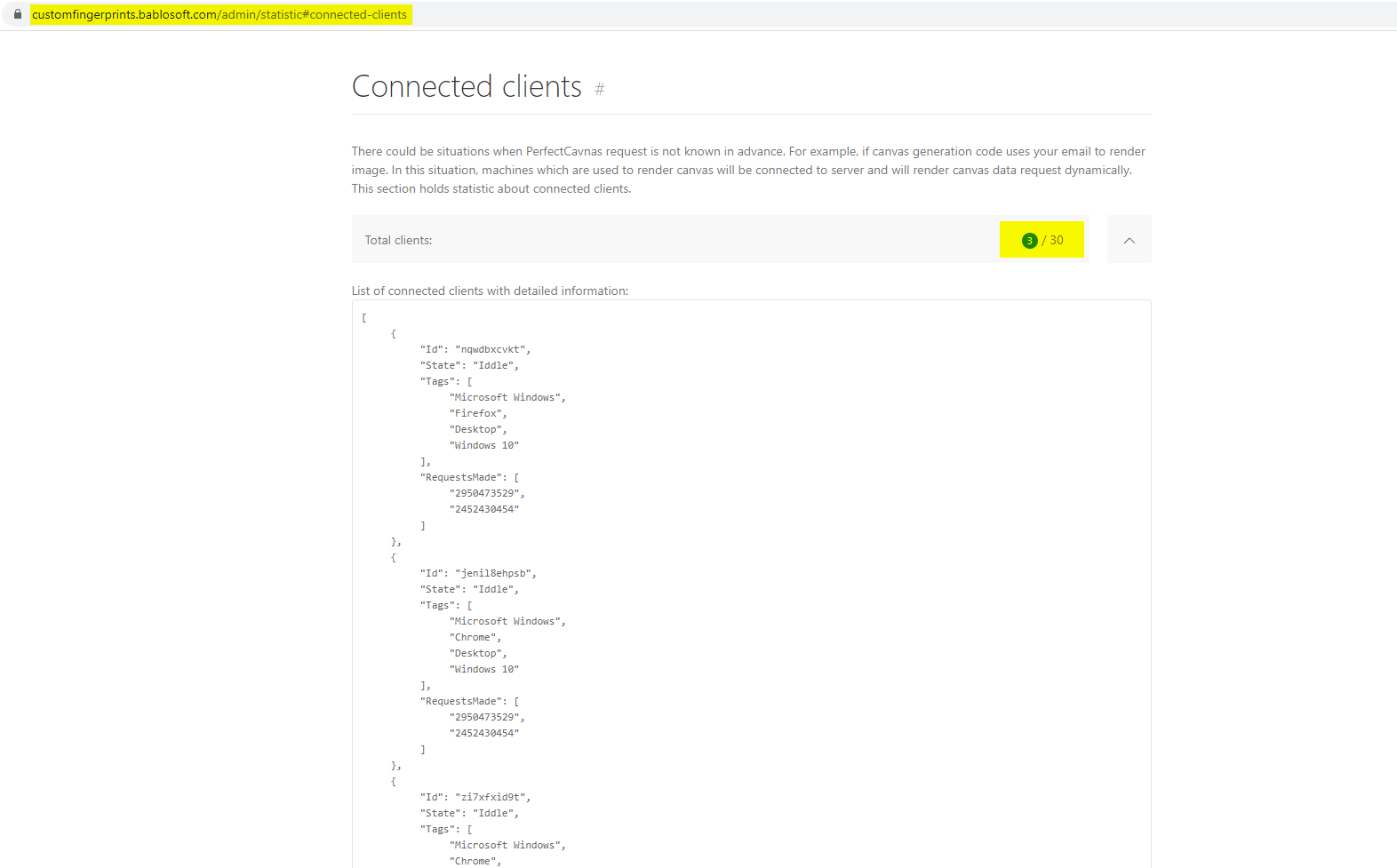Click the green 3 clients count badge

click(1029, 241)
